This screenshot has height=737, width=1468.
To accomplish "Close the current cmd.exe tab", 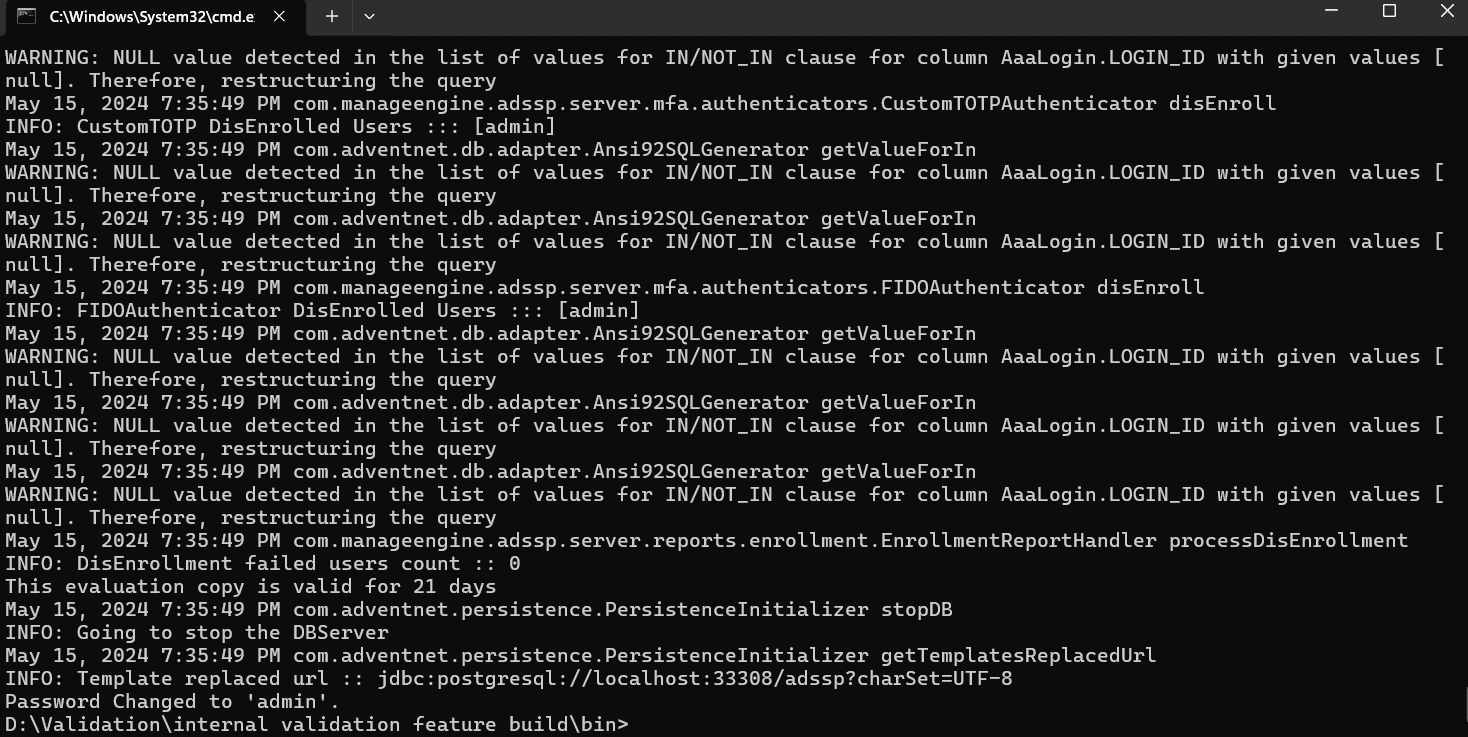I will [x=279, y=16].
